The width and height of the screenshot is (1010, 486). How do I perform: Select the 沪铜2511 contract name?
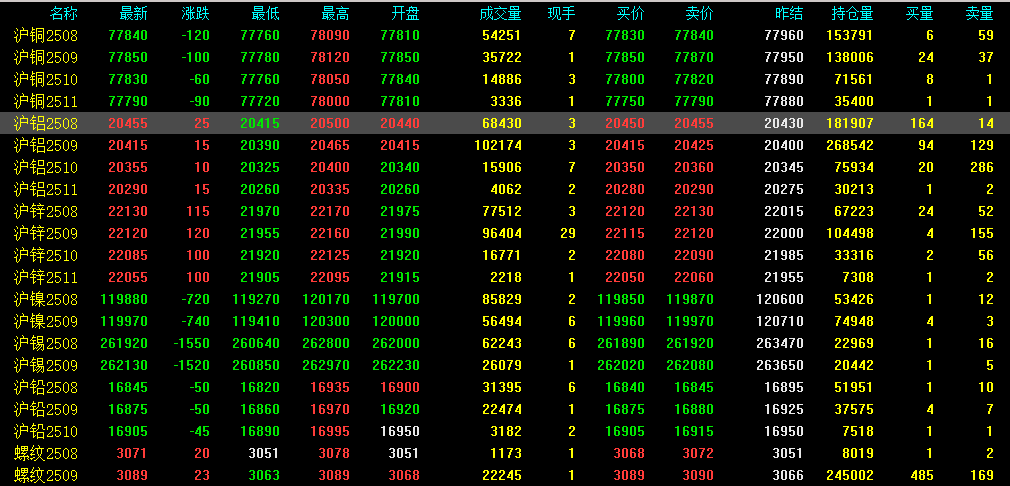click(46, 101)
